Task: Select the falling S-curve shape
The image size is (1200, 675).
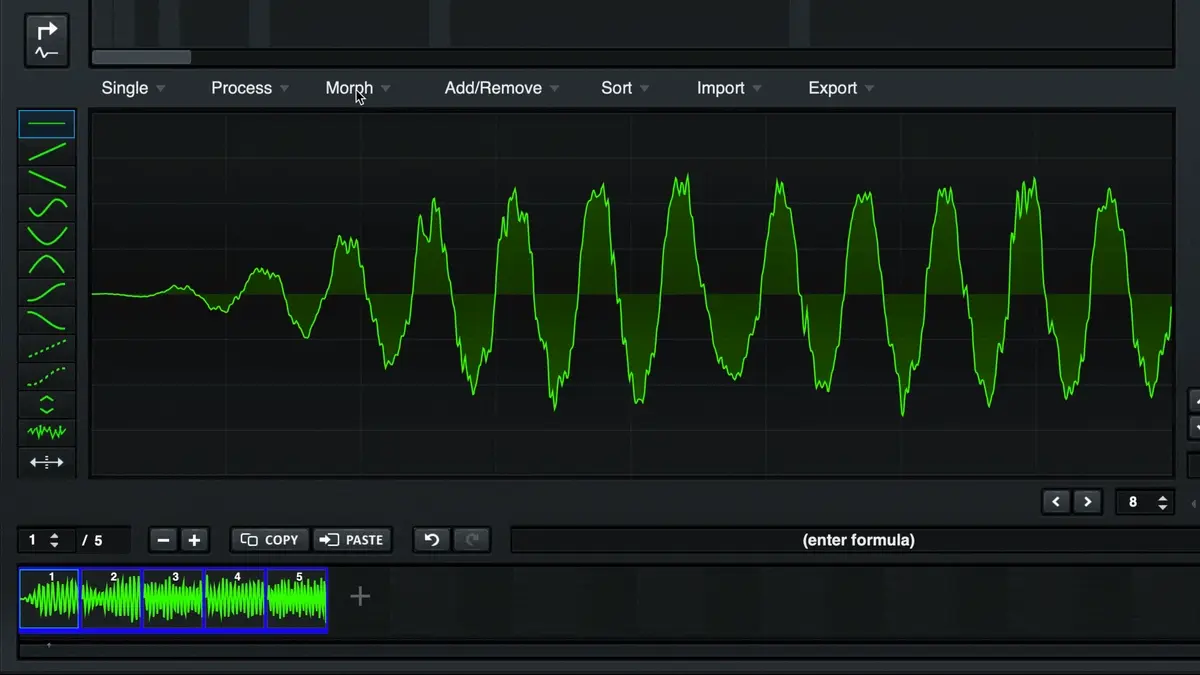Action: [47, 320]
